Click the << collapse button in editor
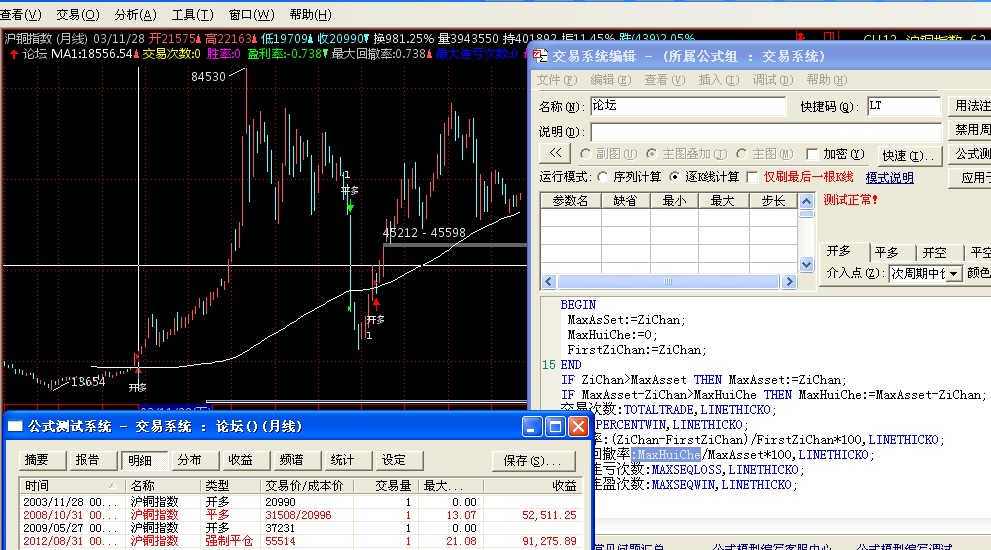This screenshot has height=550, width=991. coord(554,154)
